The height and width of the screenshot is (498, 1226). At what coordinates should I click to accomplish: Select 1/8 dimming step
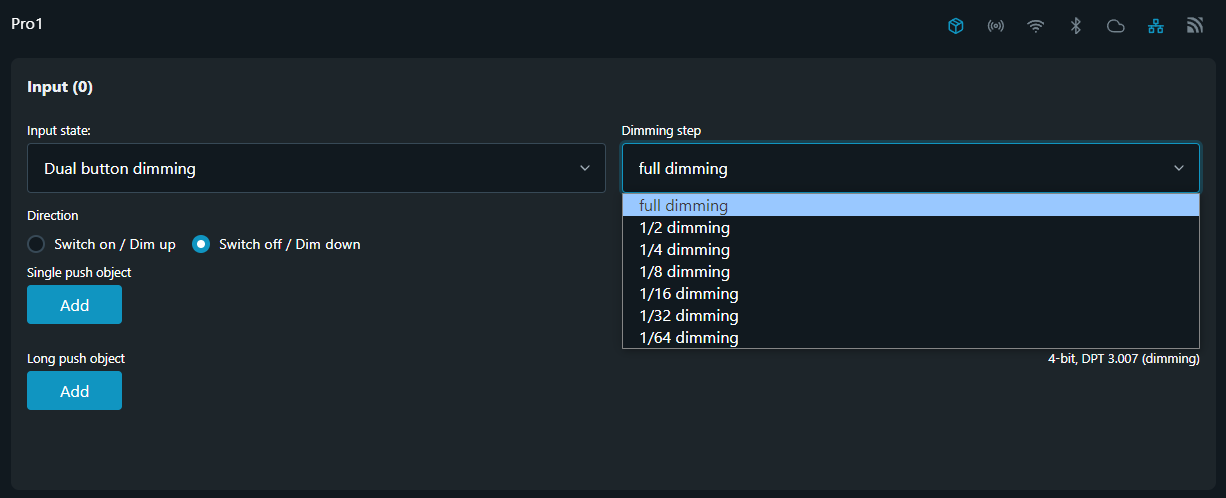684,272
